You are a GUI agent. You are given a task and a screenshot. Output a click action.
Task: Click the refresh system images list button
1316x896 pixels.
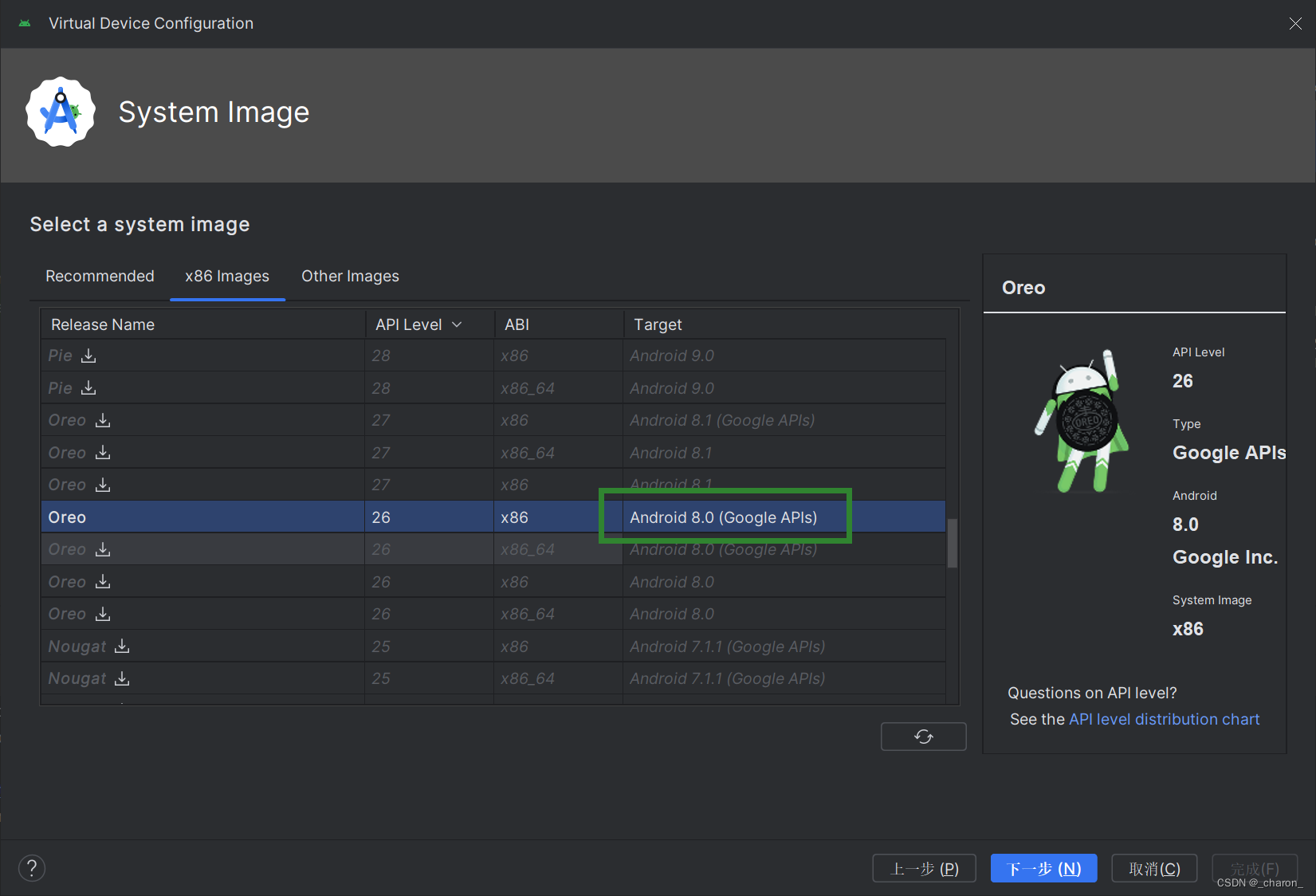click(923, 737)
